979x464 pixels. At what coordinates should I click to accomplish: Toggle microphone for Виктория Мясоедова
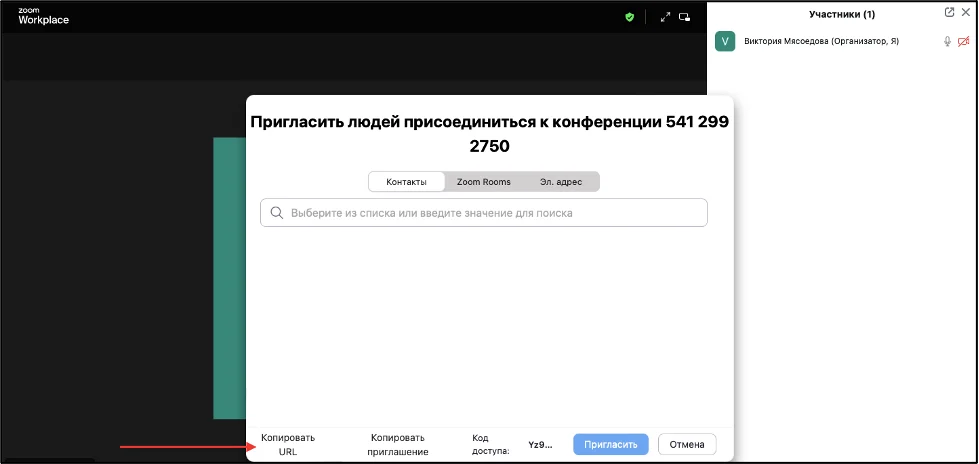(x=947, y=41)
